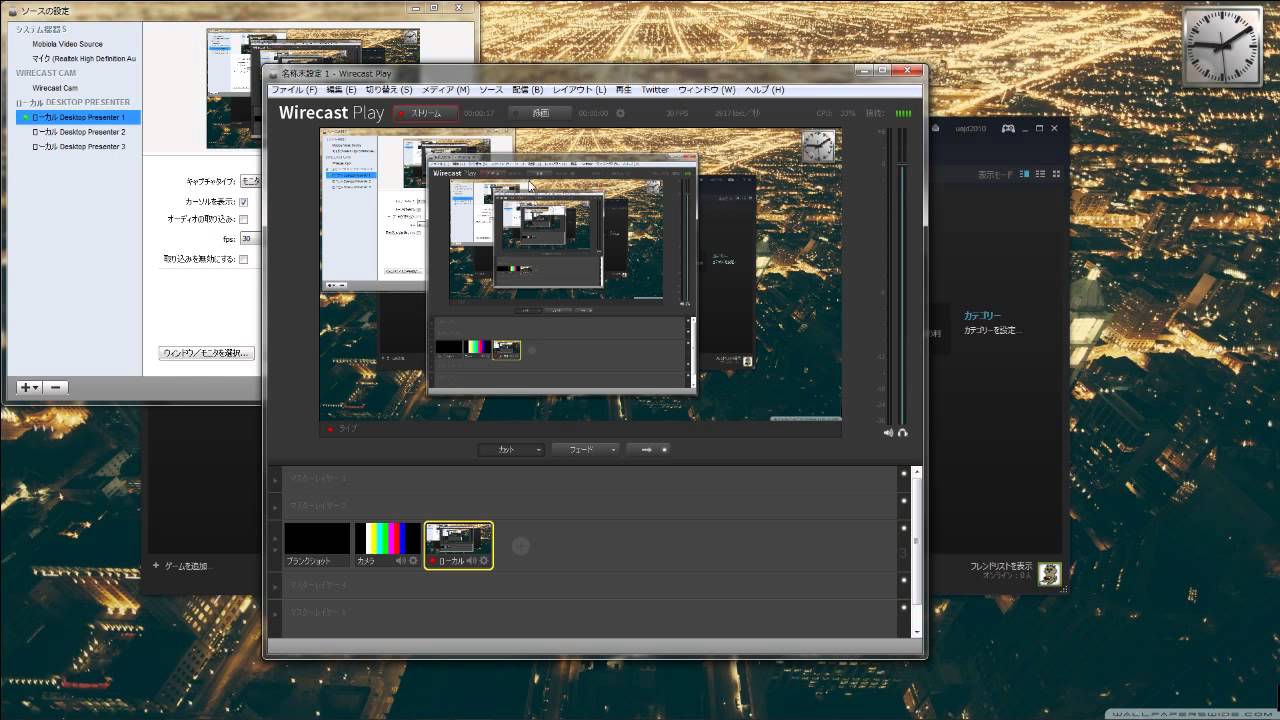Select the ローカル desktop shot thumbnail

coord(459,545)
